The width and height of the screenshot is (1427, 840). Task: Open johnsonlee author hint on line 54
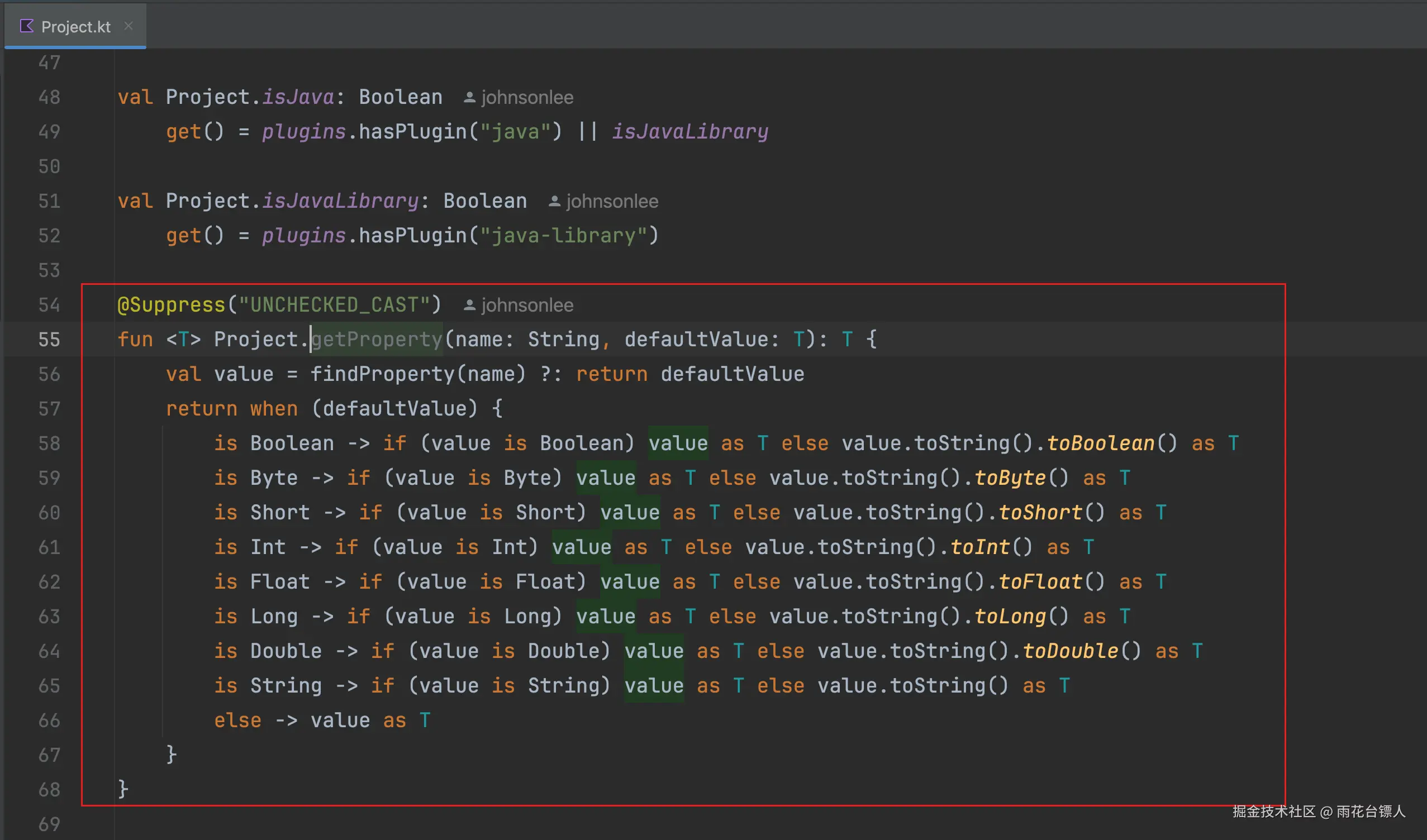click(527, 306)
